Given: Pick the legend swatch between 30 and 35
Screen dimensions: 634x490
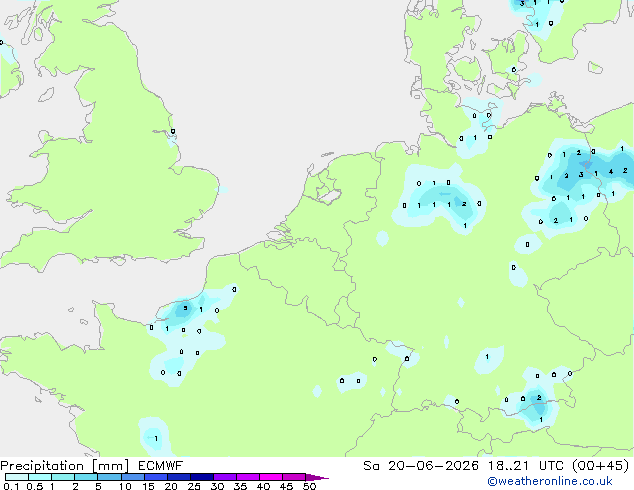Looking at the screenshot, I should (225, 477).
